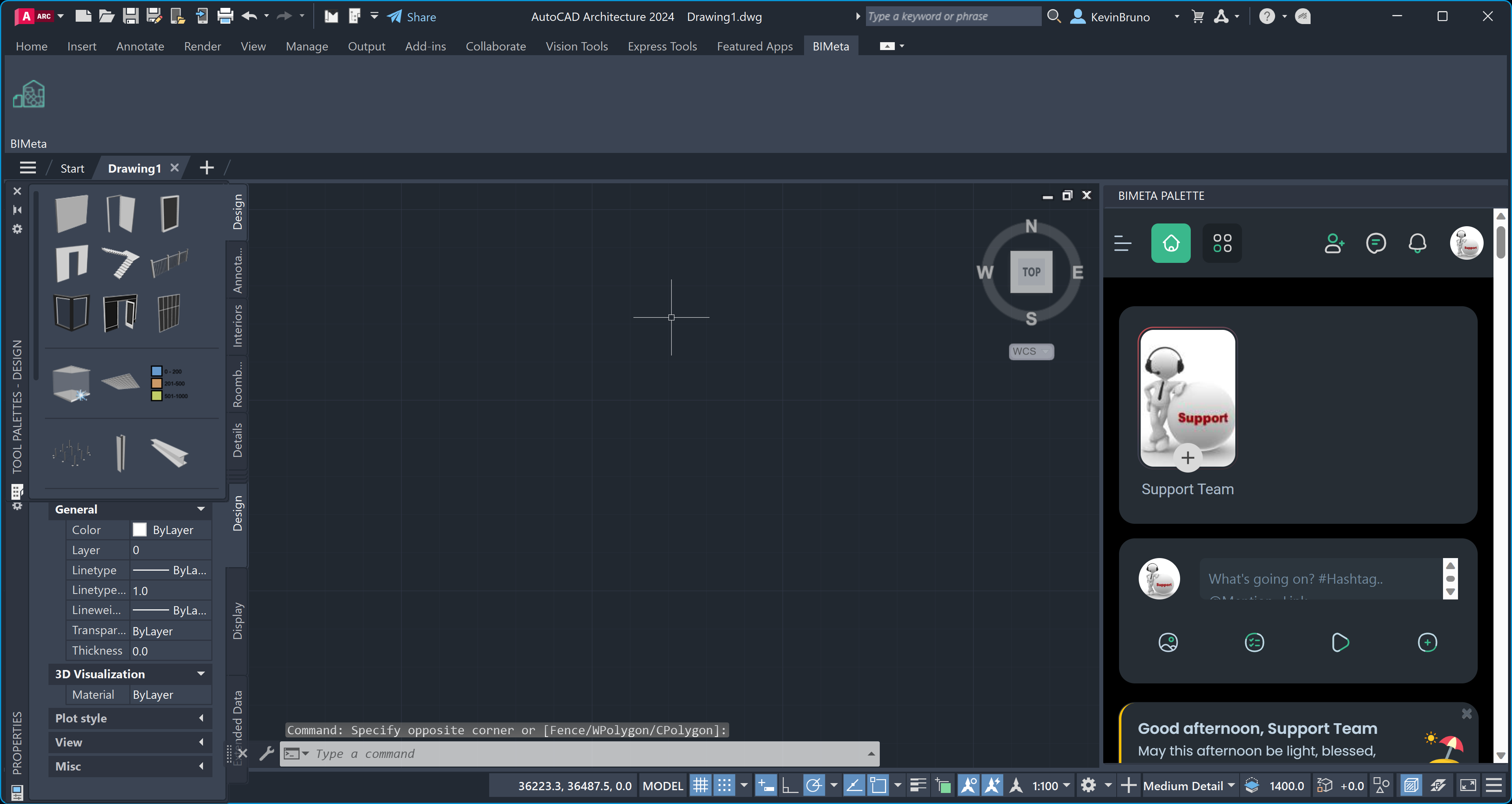Select the Stair tool in tool palette
Viewport: 1512px width, 804px height.
pyautogui.click(x=120, y=262)
